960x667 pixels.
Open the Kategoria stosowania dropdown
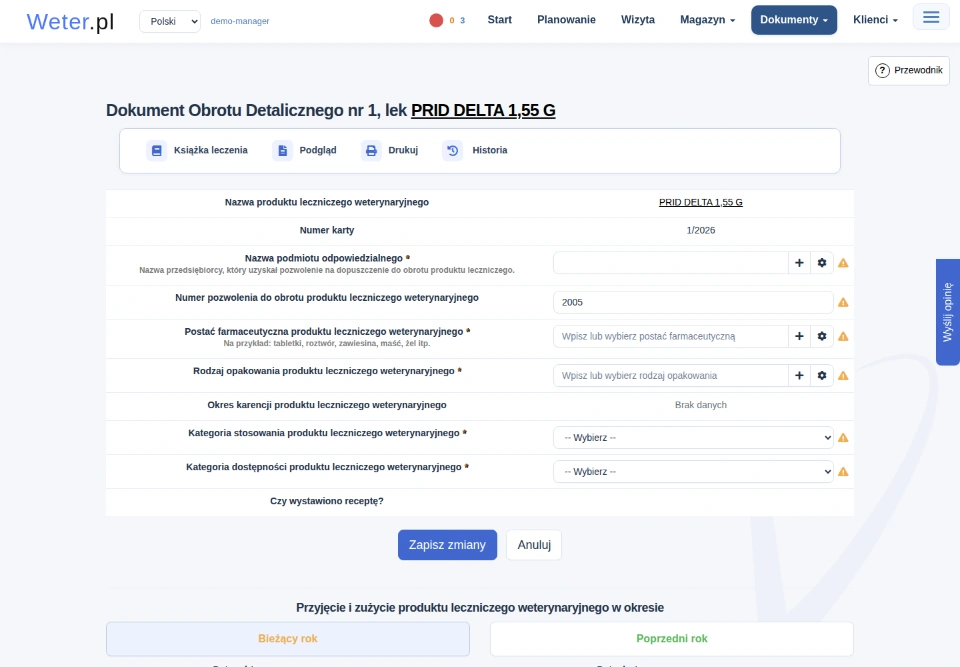693,438
